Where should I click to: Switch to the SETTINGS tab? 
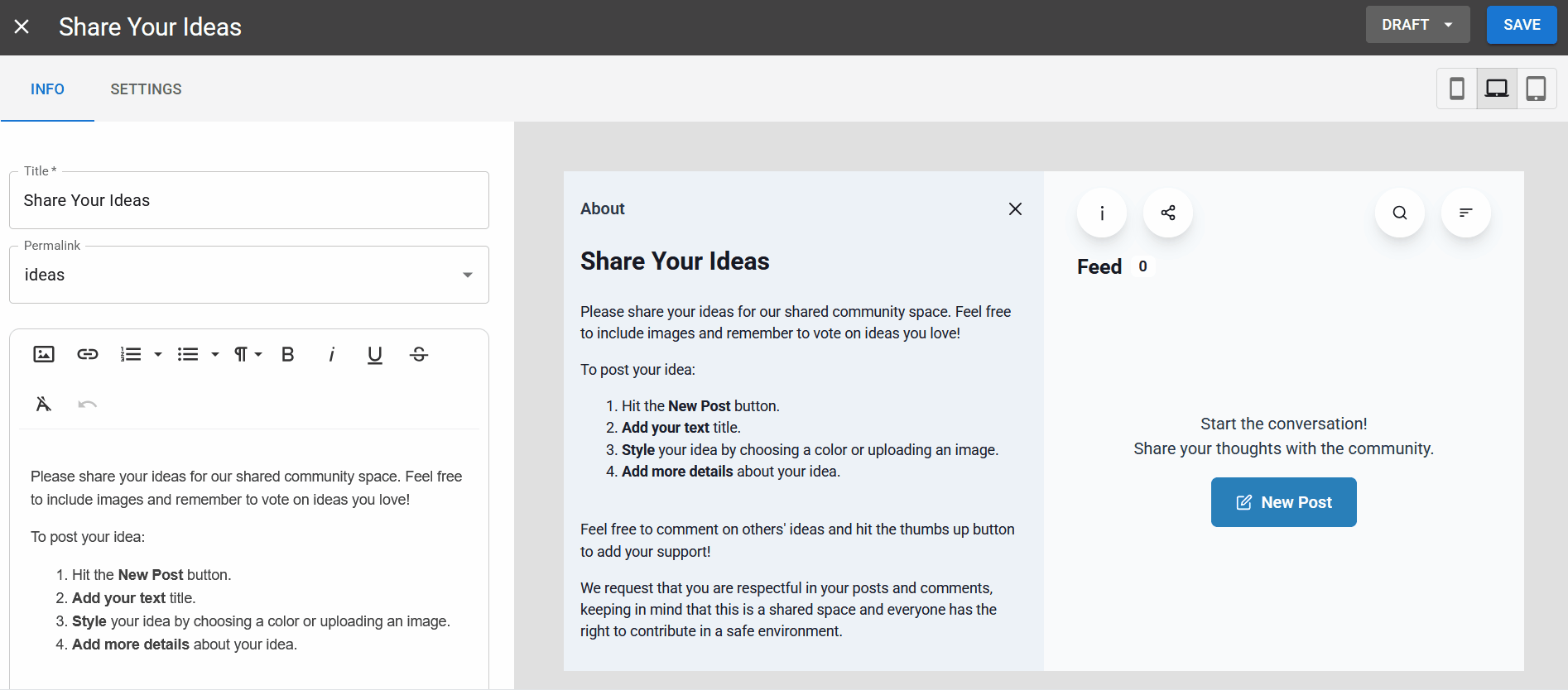pyautogui.click(x=146, y=89)
